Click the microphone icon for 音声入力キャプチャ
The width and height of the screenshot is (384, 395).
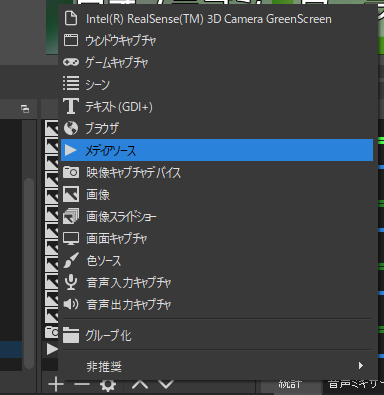pos(71,282)
